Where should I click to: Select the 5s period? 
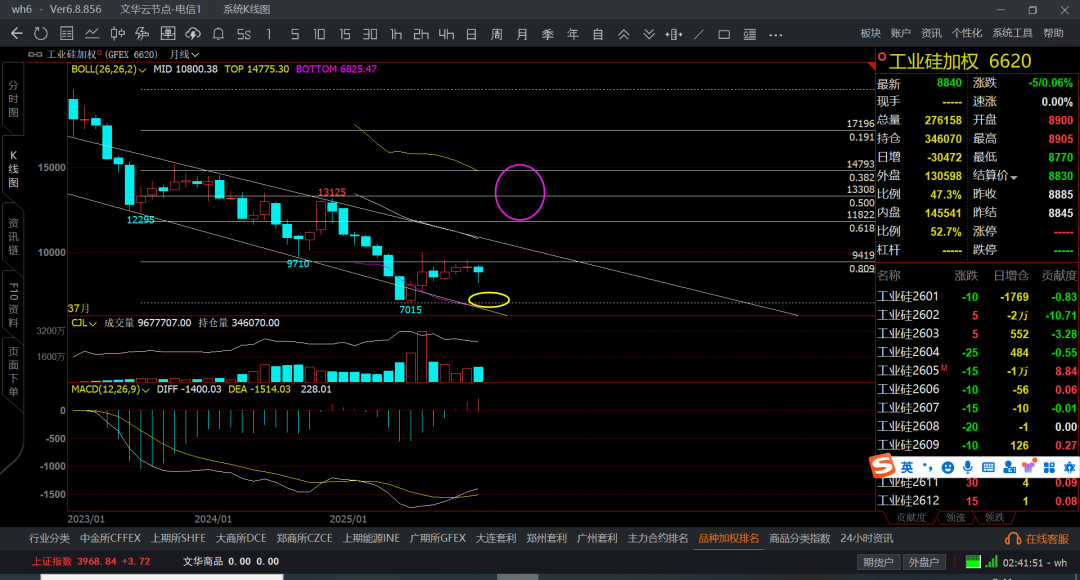(x=244, y=34)
